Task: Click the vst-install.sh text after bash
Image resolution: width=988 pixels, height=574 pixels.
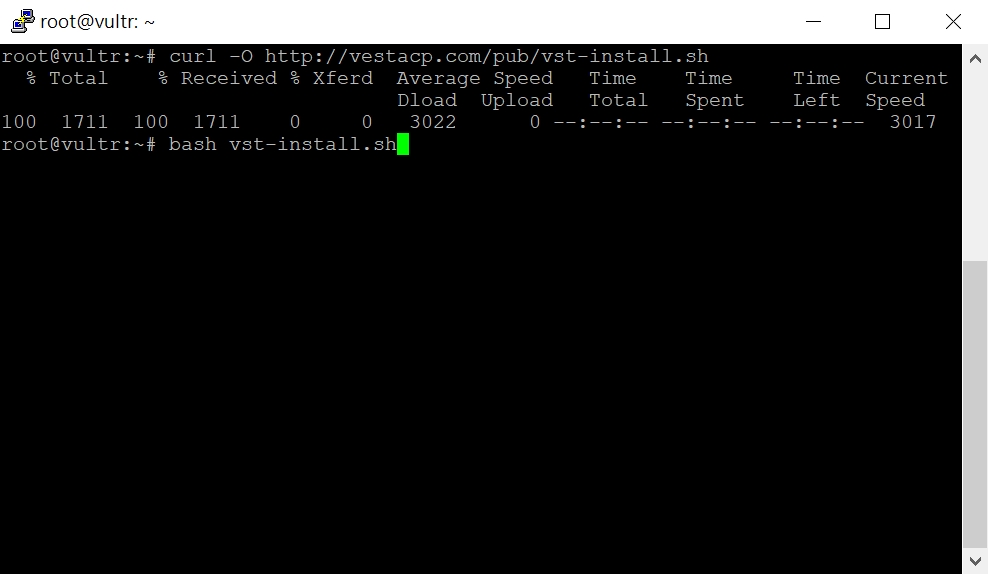Action: pyautogui.click(x=313, y=144)
